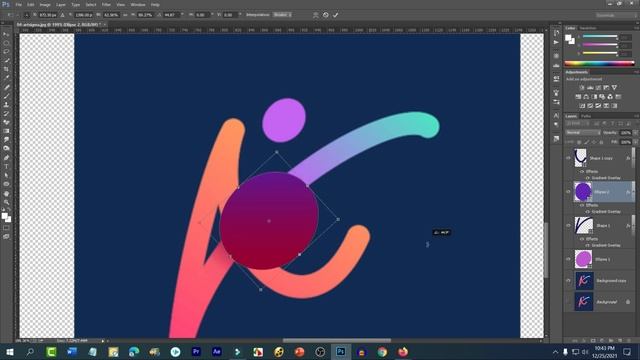Image resolution: width=640 pixels, height=360 pixels.
Task: Cancel the transform in options bar
Action: [326, 15]
